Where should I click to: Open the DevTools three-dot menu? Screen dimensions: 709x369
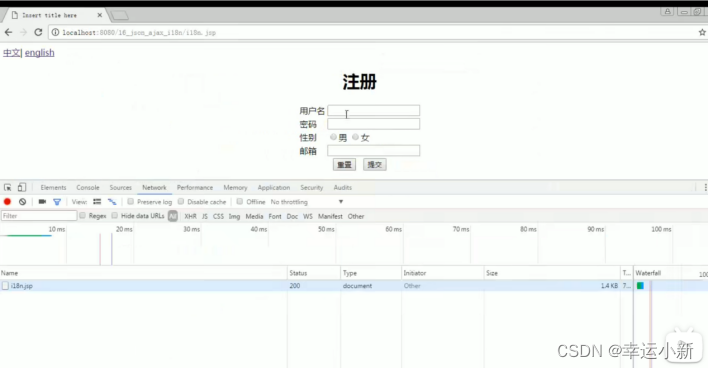coord(705,187)
